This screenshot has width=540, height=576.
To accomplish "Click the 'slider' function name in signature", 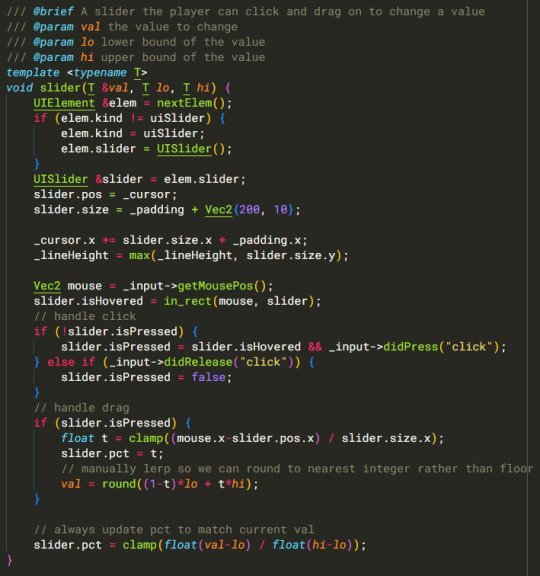I will pyautogui.click(x=61, y=88).
